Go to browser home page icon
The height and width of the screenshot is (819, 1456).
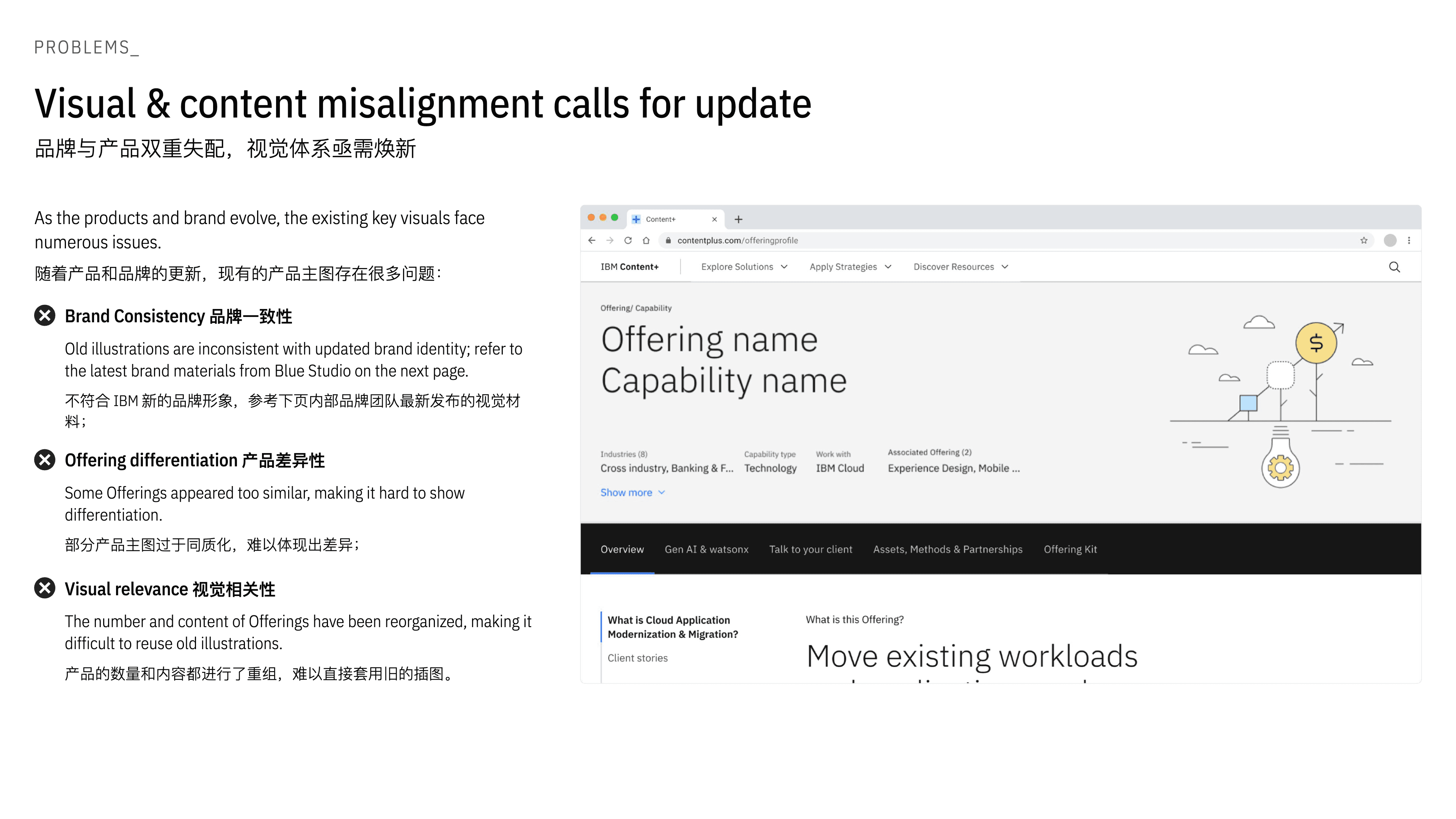tap(646, 240)
